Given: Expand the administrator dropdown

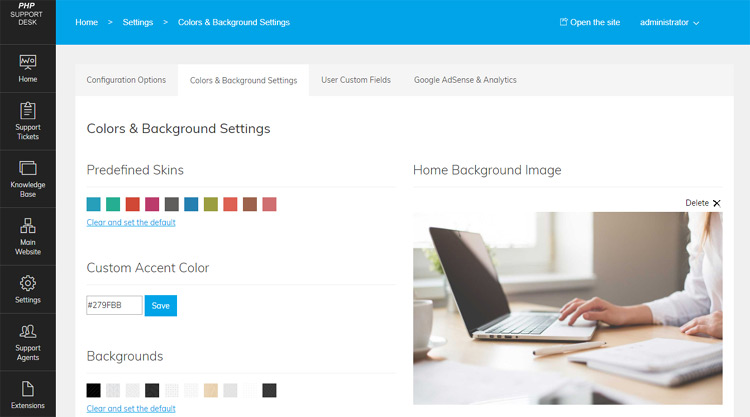Looking at the screenshot, I should click(x=669, y=22).
